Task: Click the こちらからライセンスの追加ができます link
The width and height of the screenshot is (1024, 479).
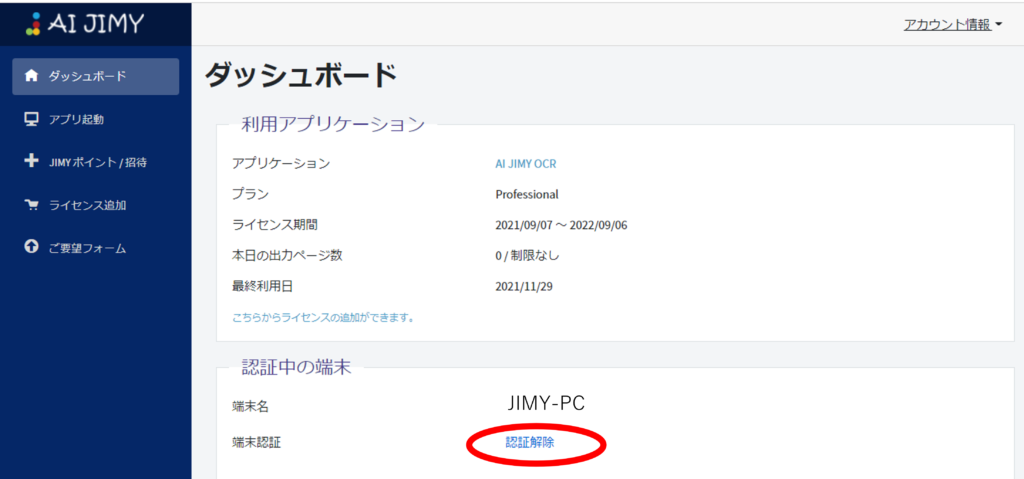Action: (x=324, y=318)
